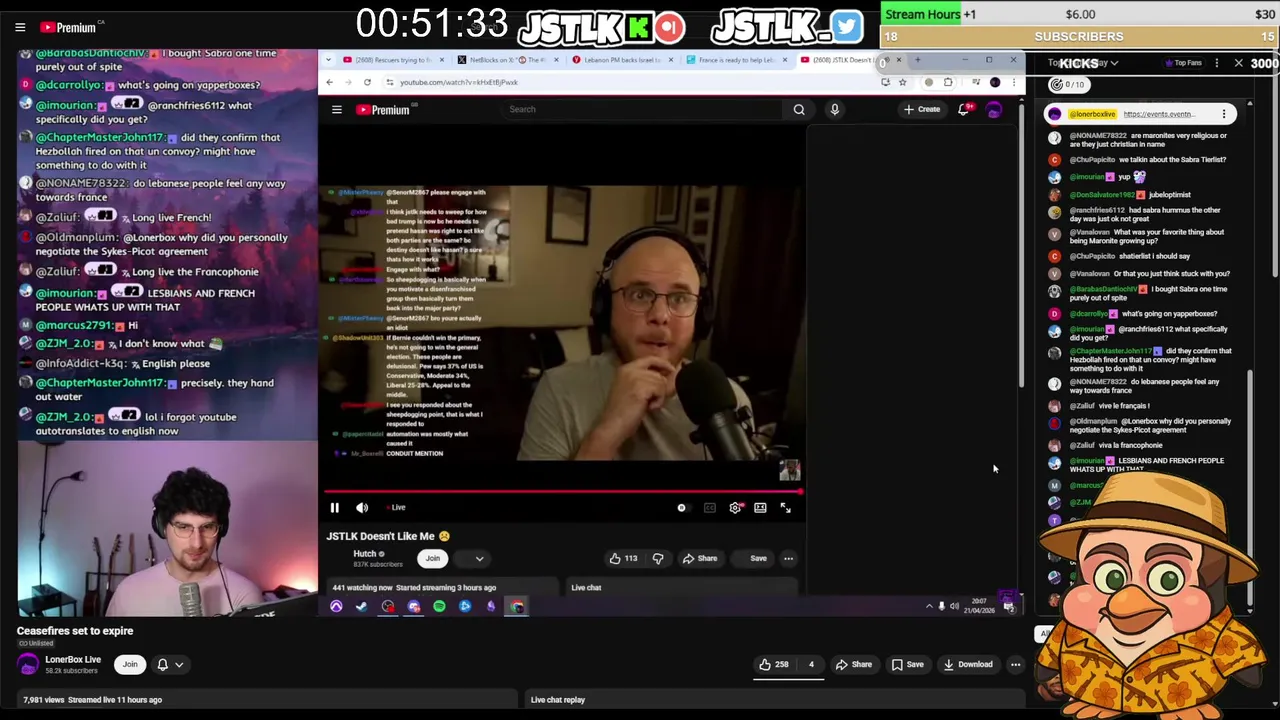Switch inner player to theater mode
Screen dimensions: 1280x720
760,508
